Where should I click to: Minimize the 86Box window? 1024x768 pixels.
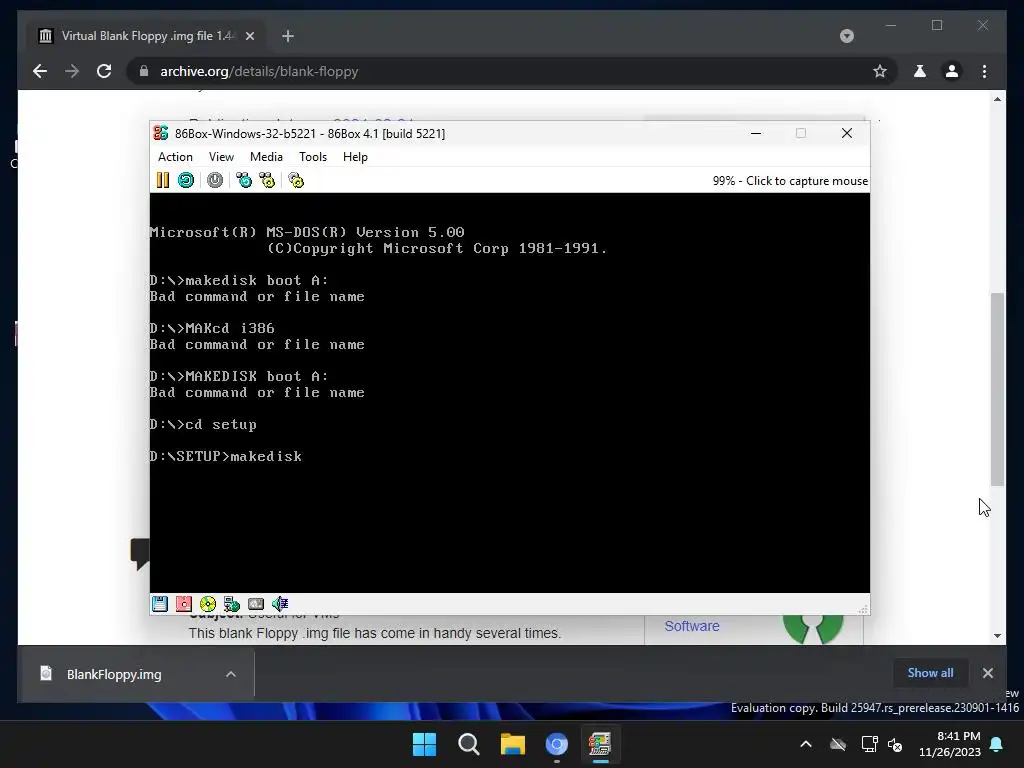point(756,133)
